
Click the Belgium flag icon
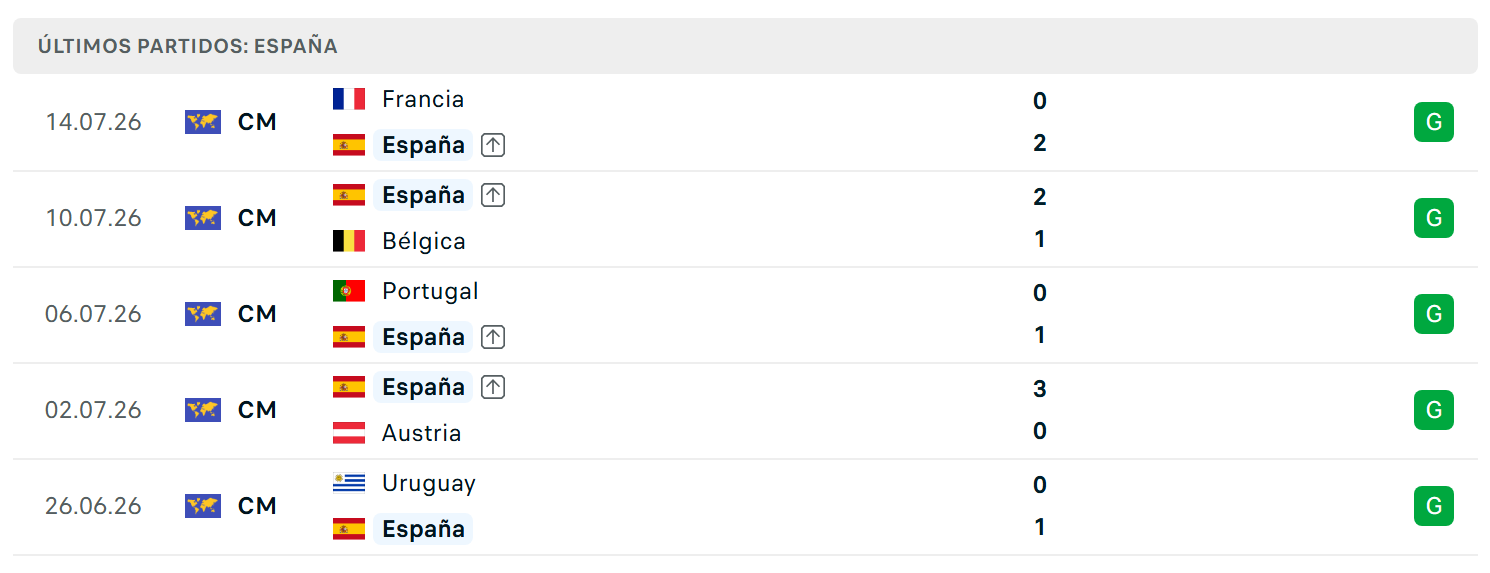(349, 241)
